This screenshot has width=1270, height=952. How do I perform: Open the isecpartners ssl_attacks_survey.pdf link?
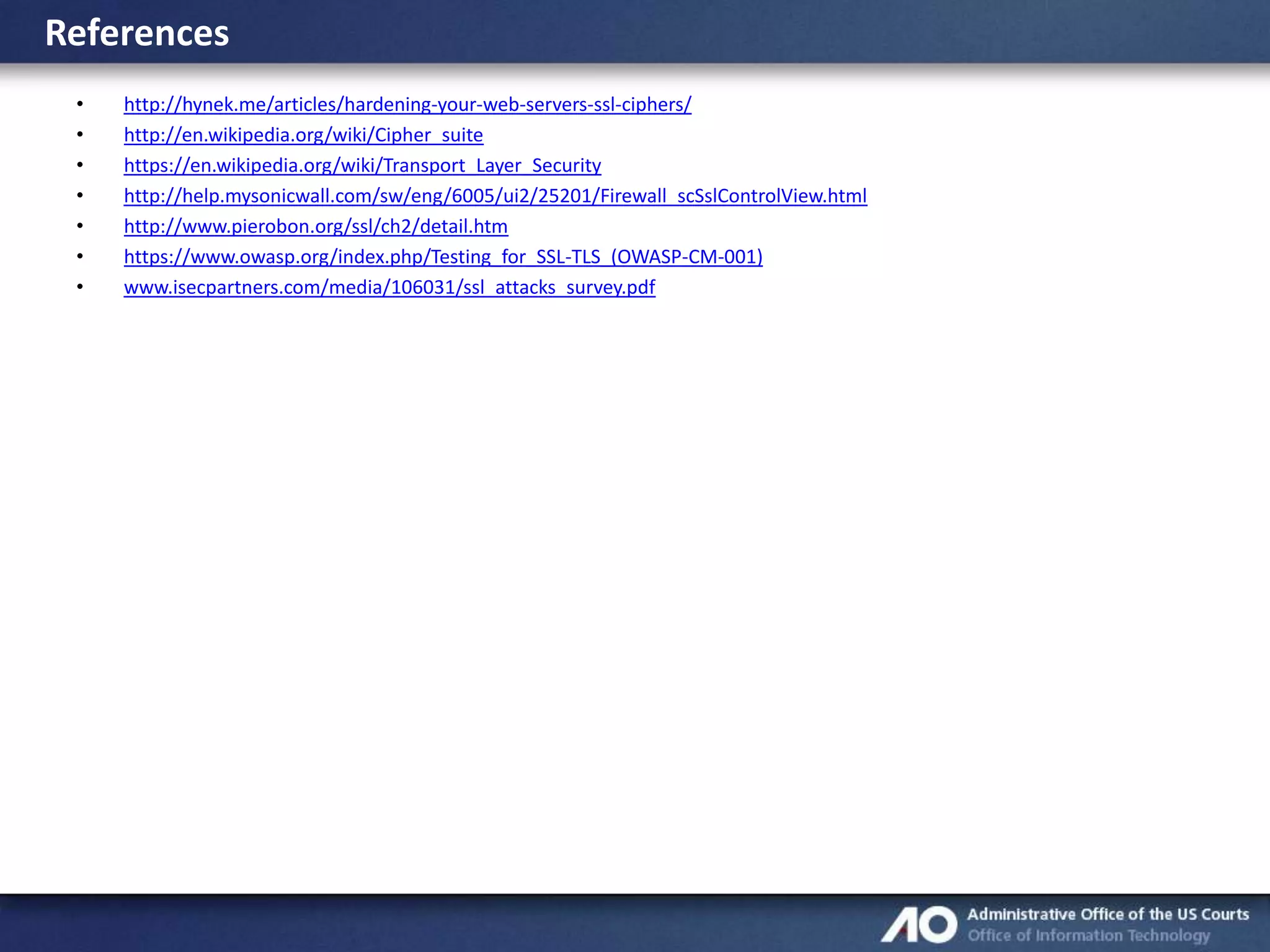pos(389,287)
